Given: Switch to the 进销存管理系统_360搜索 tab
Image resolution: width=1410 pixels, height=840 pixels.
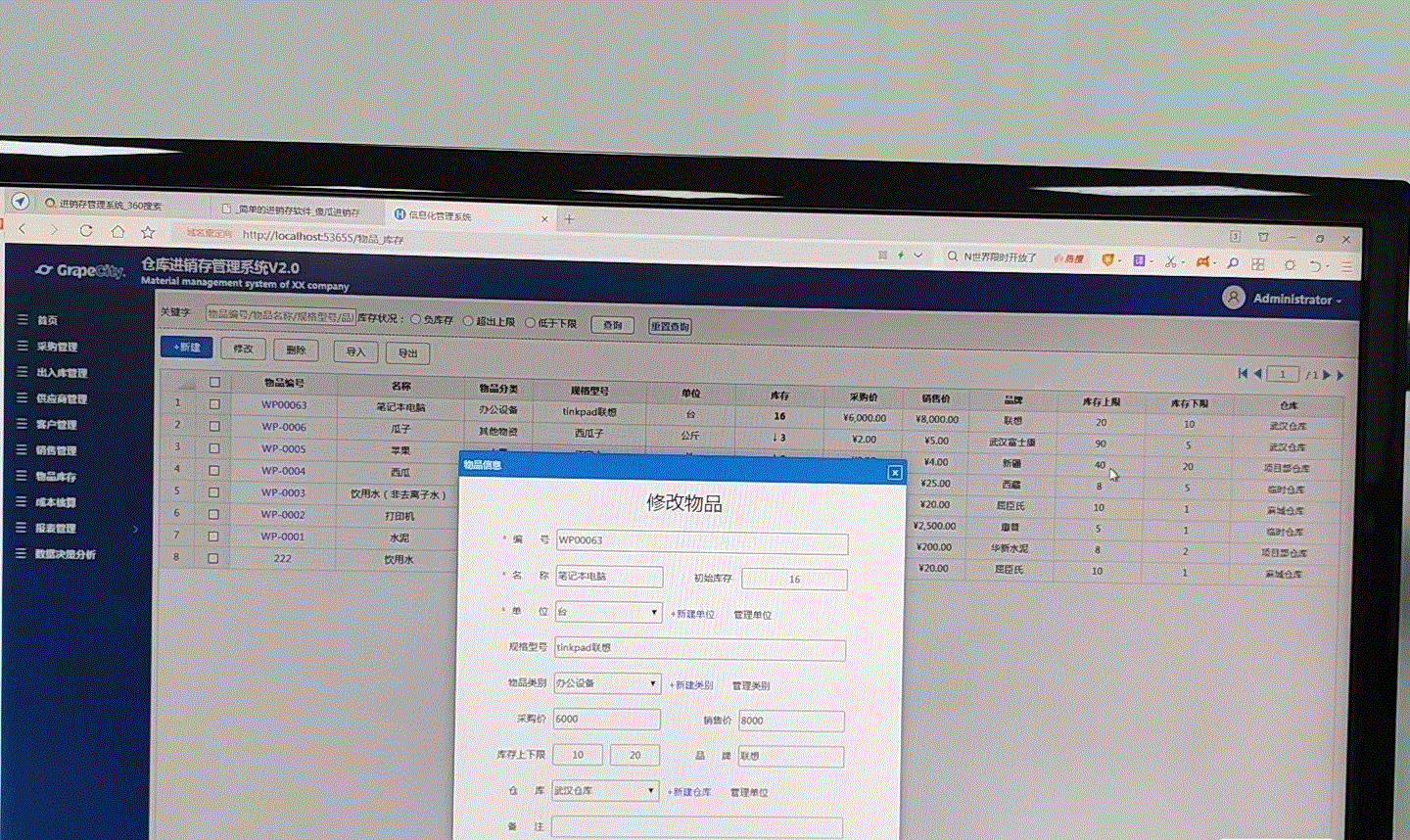Looking at the screenshot, I should (x=110, y=205).
